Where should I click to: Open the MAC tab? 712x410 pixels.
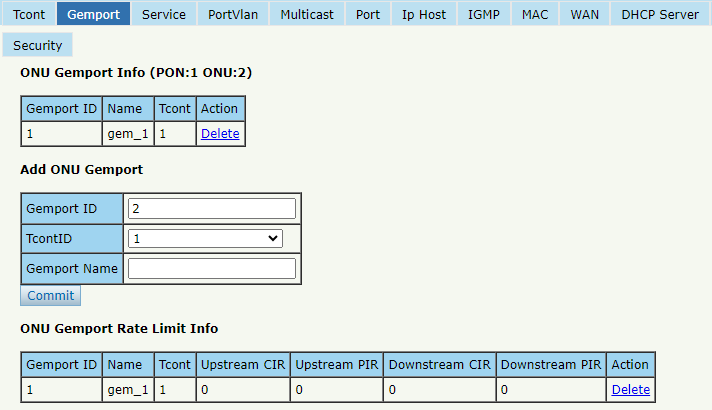point(535,14)
